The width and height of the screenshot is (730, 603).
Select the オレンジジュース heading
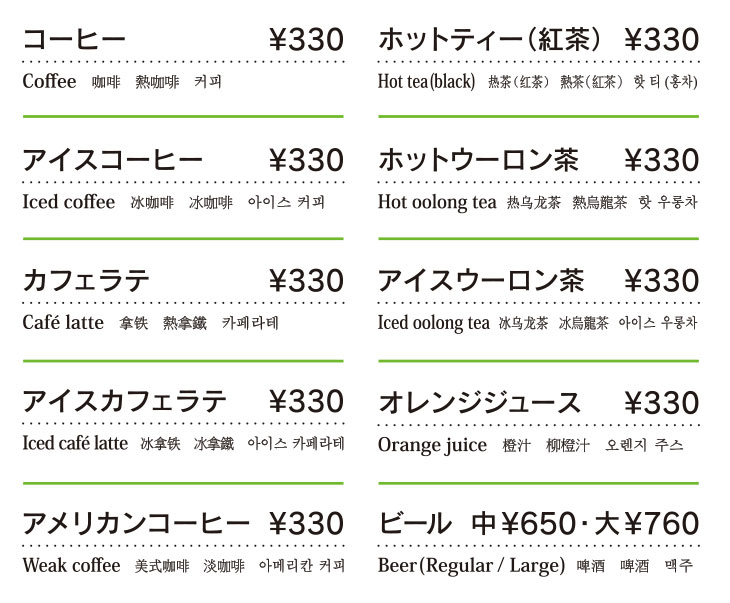[x=480, y=402]
